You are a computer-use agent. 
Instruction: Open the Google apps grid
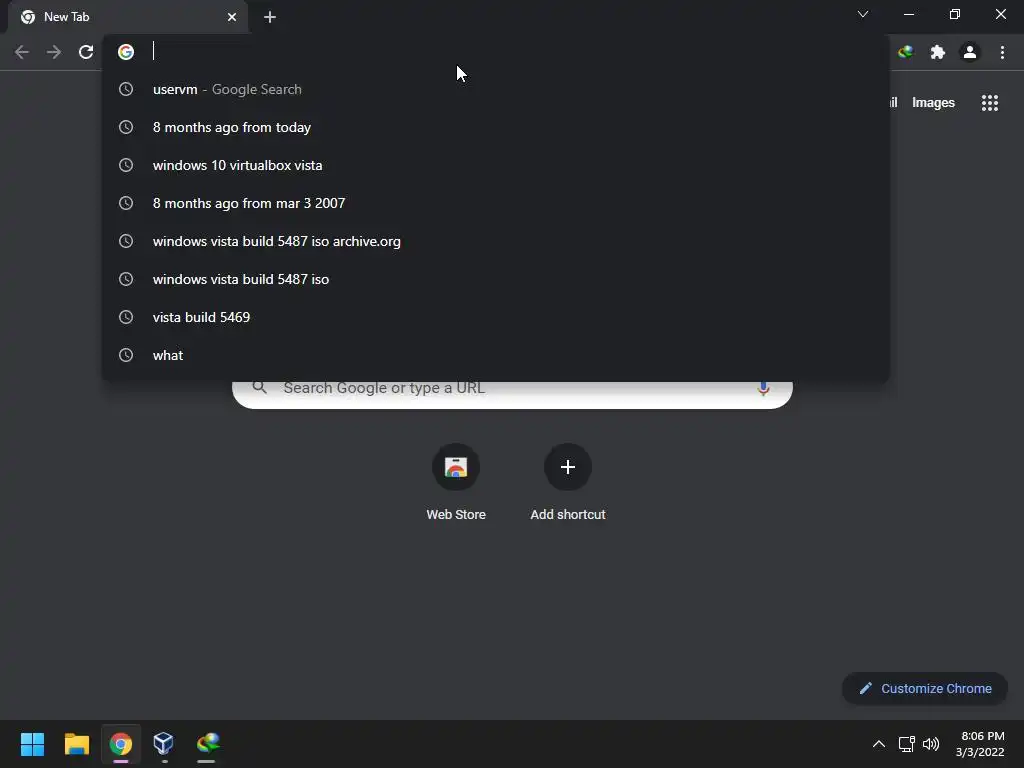(990, 103)
